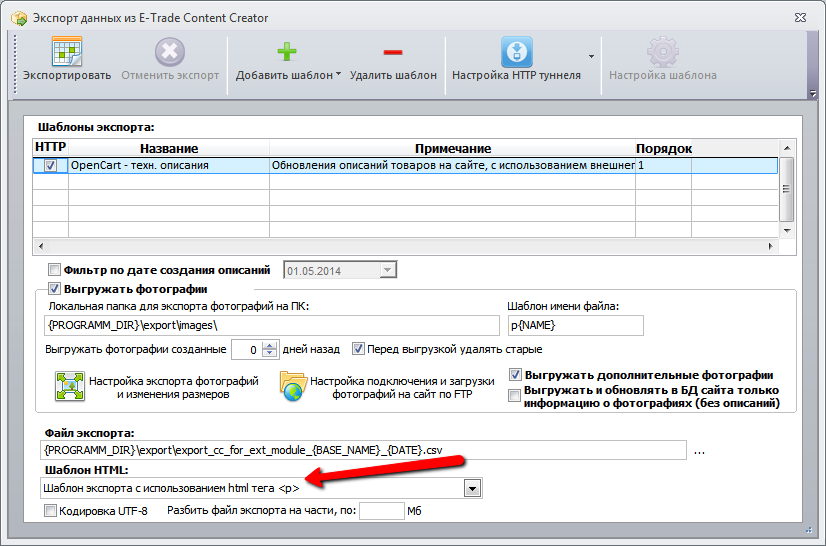Click the Экспортировать toolbar icon
826x546 pixels.
(x=67, y=51)
